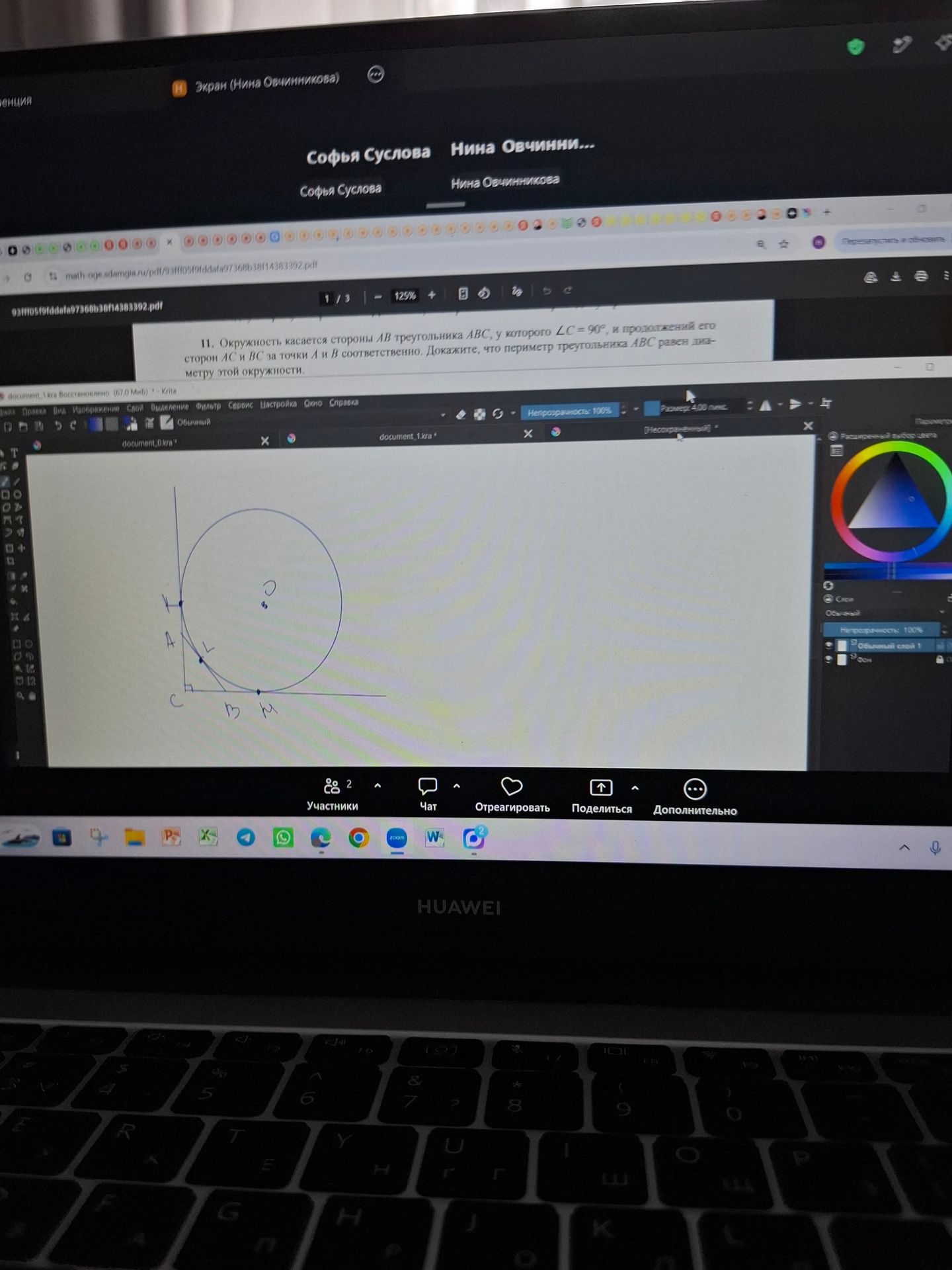952x1270 pixels.
Task: Open the Изображение menu in Krita
Action: [x=96, y=409]
